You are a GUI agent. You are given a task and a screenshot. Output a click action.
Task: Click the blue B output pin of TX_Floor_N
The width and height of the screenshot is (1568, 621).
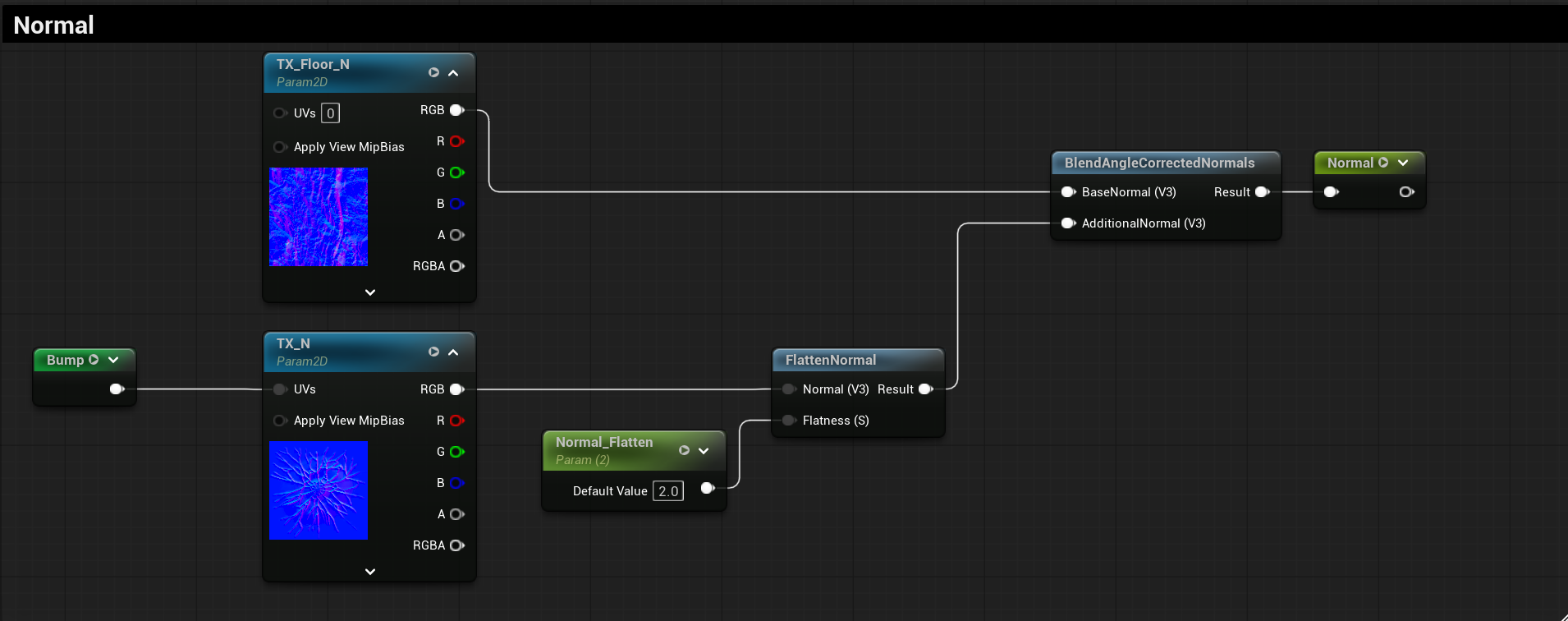457,204
